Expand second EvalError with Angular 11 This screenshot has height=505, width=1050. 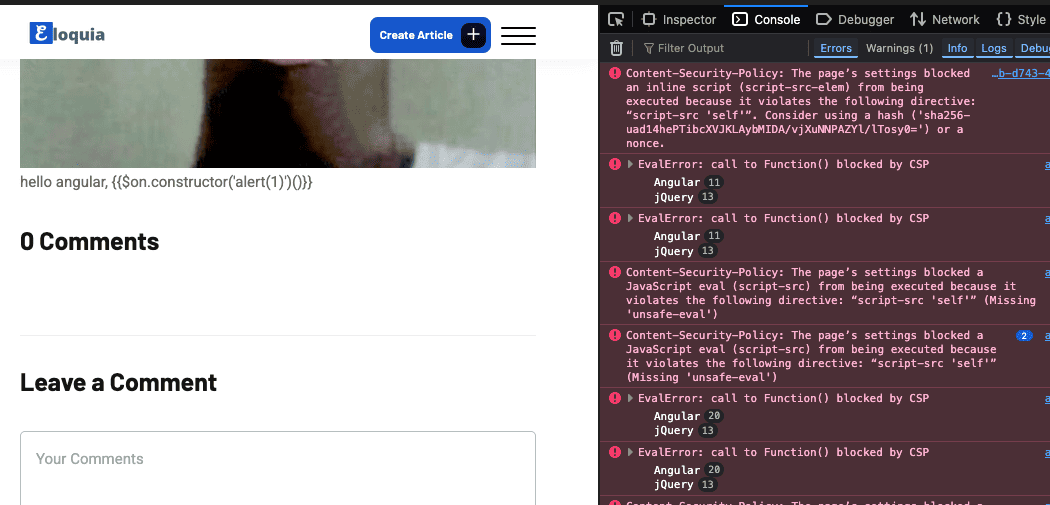(630, 218)
